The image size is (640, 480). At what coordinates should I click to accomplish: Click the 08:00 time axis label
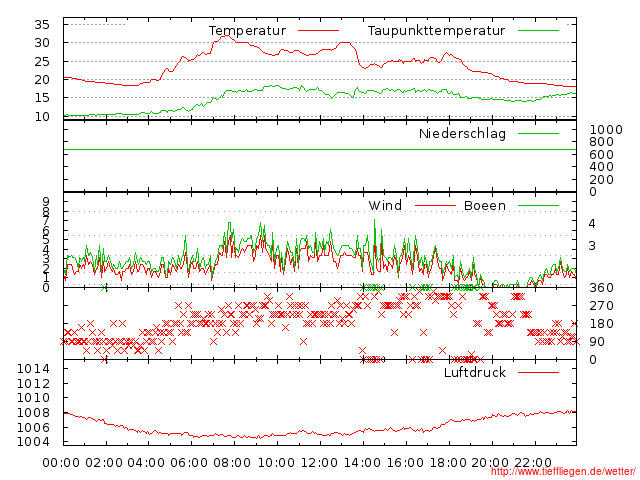coord(232,463)
